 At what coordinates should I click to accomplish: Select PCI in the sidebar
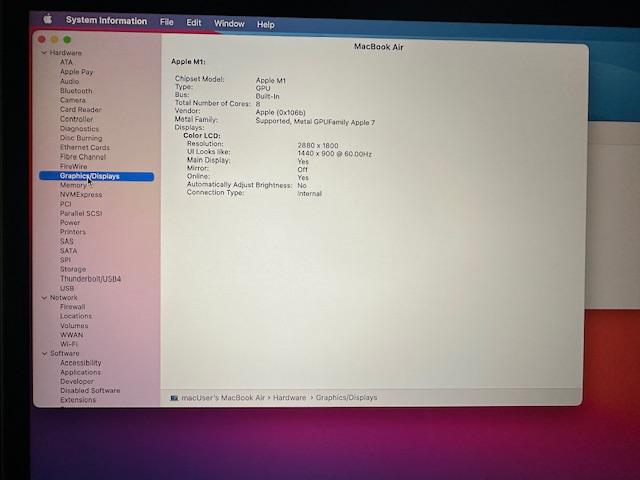coord(65,204)
